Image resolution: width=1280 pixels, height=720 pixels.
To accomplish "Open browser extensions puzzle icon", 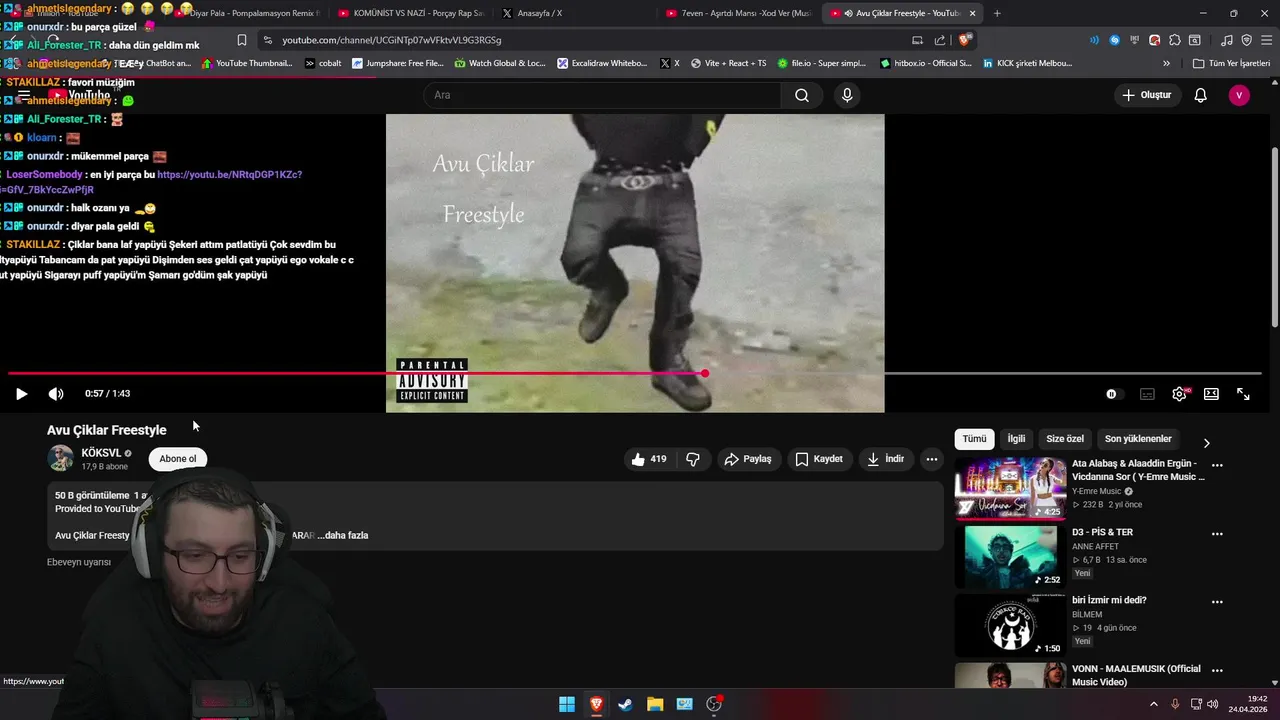I will click(1174, 40).
